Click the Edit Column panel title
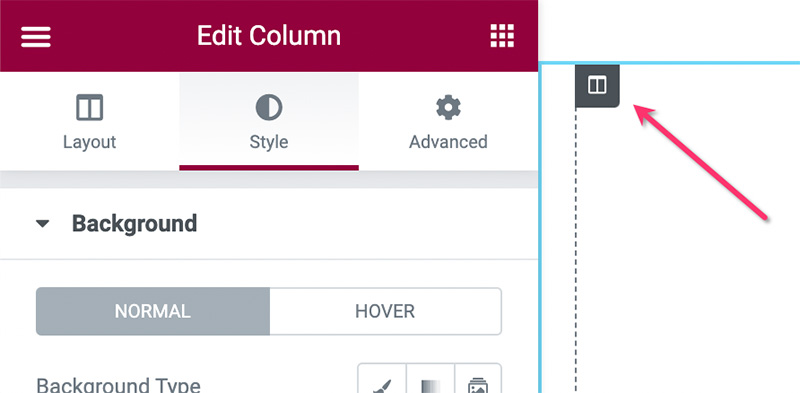Image resolution: width=800 pixels, height=393 pixels. 269,36
